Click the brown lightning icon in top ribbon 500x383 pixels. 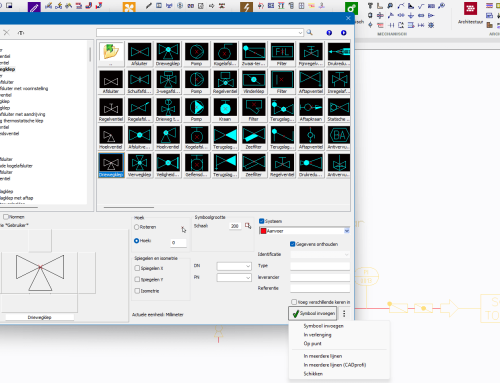[246, 7]
